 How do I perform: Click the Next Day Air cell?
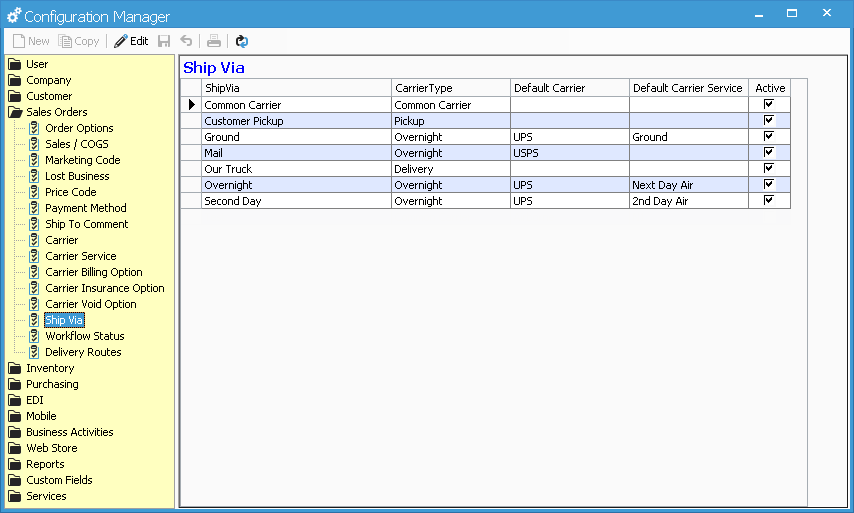[x=689, y=185]
